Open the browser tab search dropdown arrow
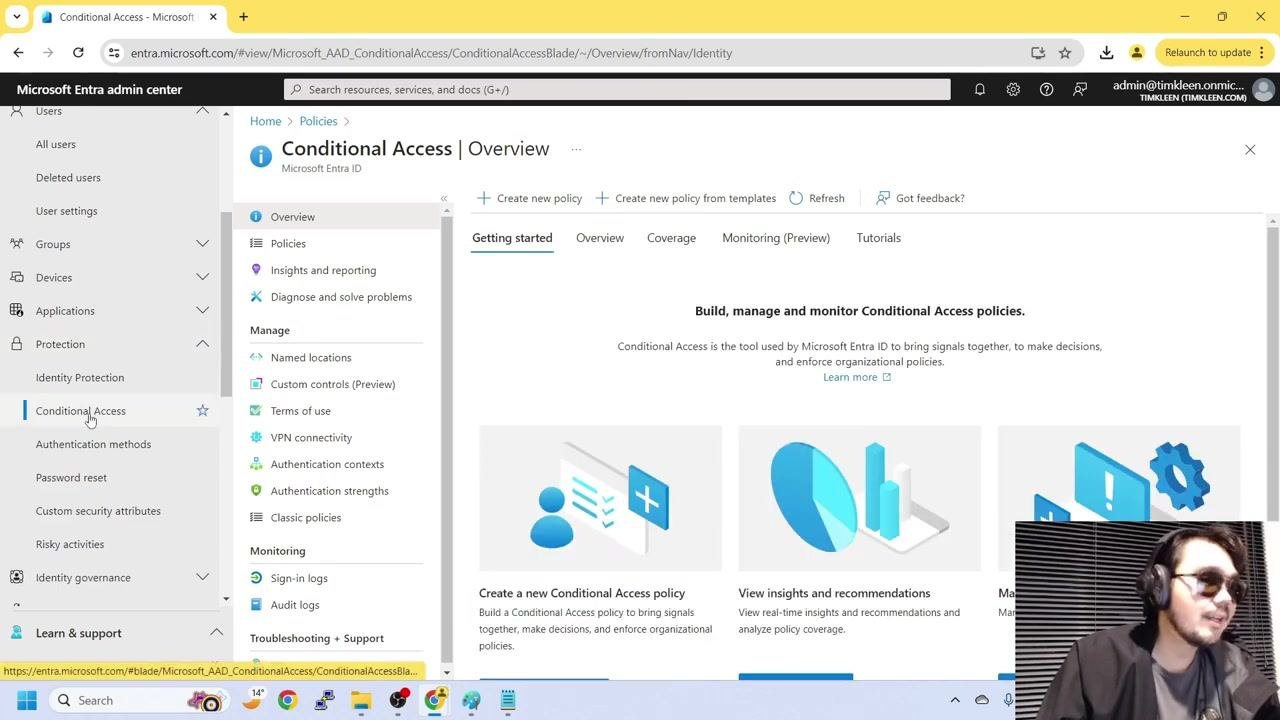 (x=16, y=17)
